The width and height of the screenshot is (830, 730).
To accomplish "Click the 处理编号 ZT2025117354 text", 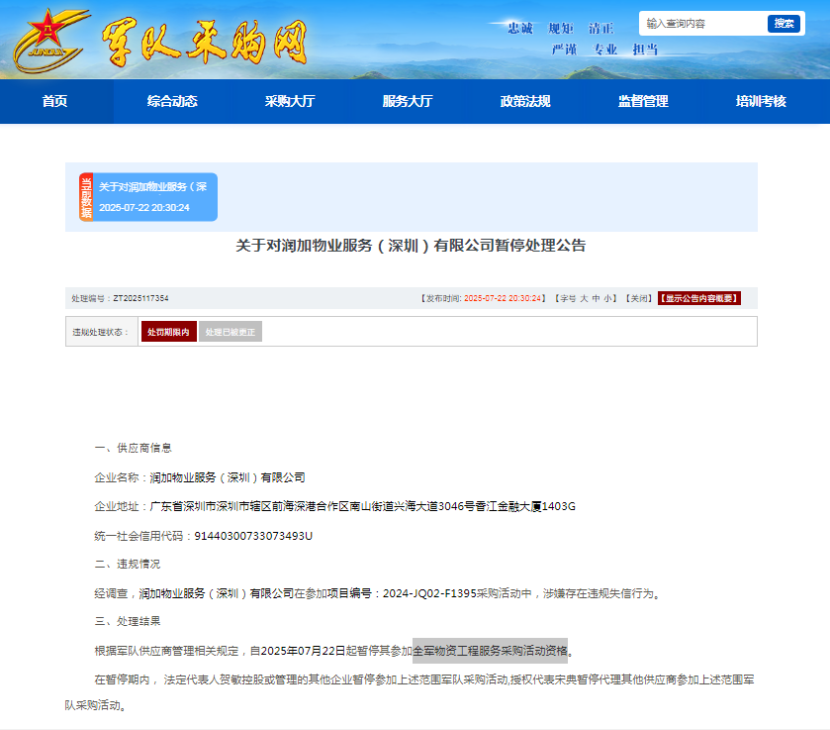I will [120, 299].
